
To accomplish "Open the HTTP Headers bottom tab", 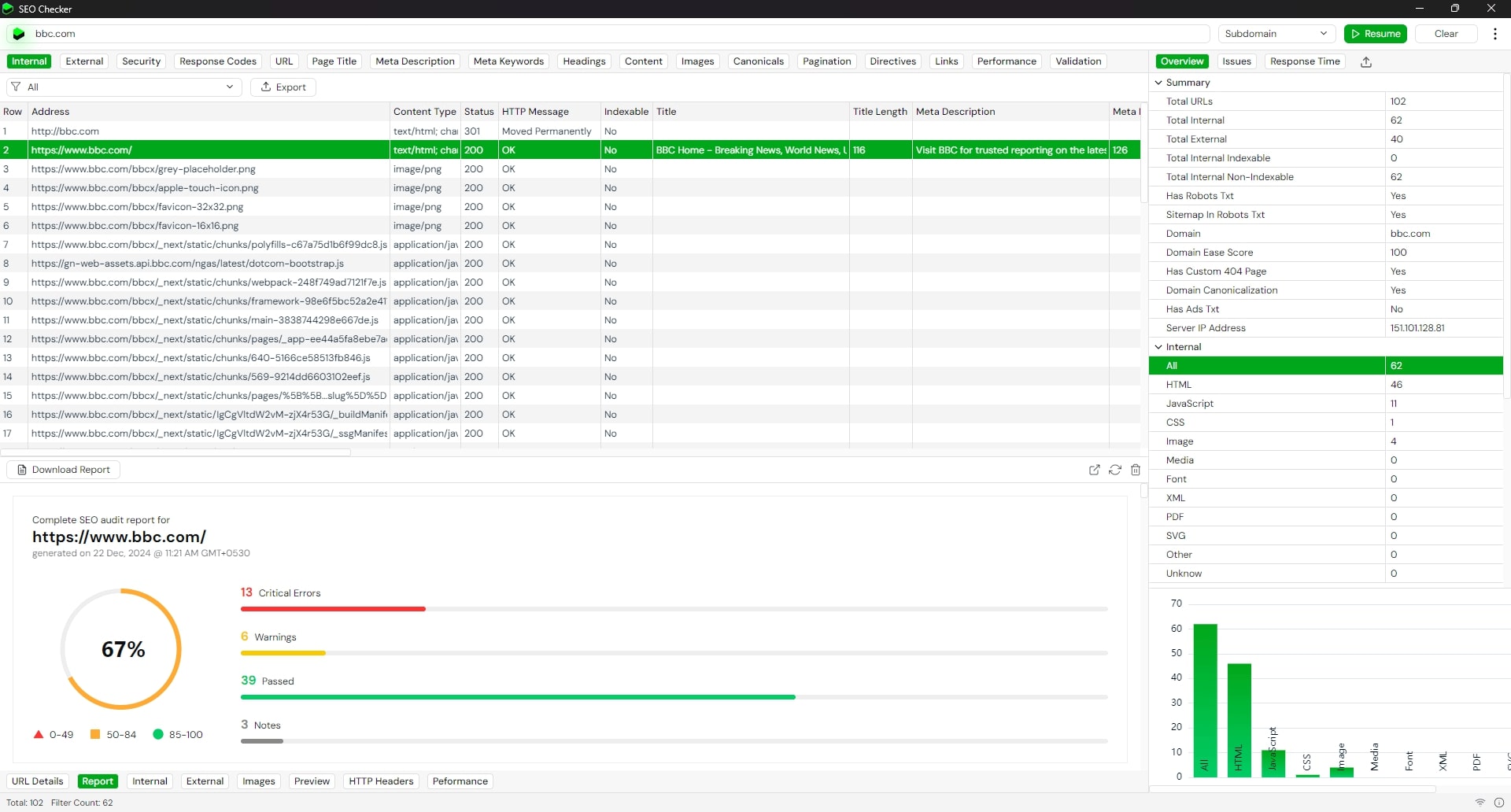I will (x=381, y=781).
